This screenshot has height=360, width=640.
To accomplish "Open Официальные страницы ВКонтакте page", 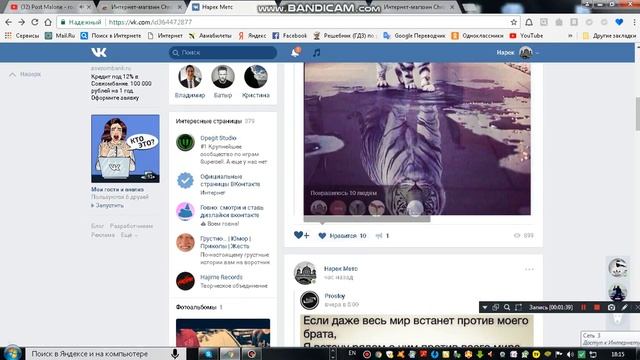I will tap(230, 180).
